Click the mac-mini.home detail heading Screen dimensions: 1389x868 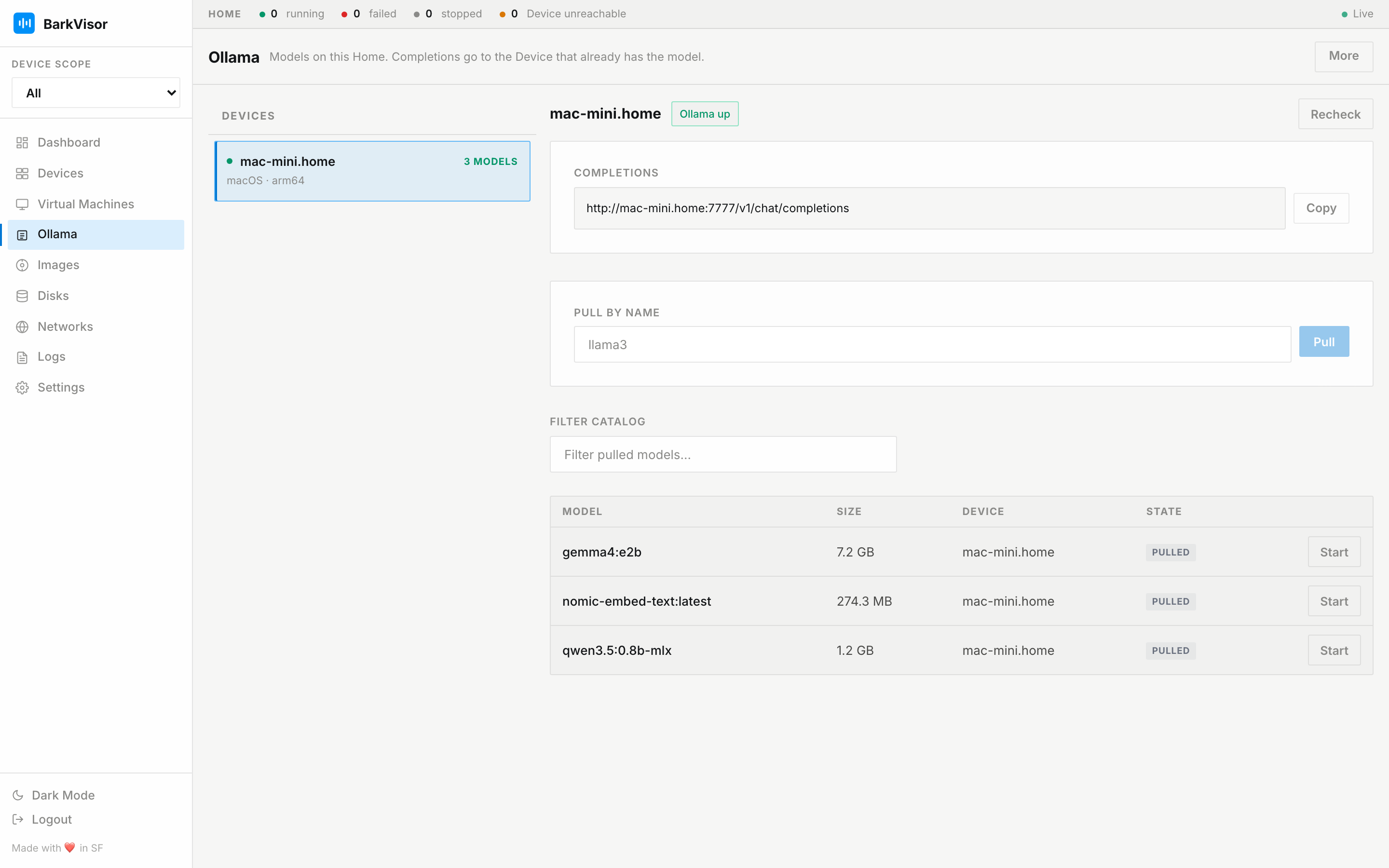pyautogui.click(x=606, y=114)
